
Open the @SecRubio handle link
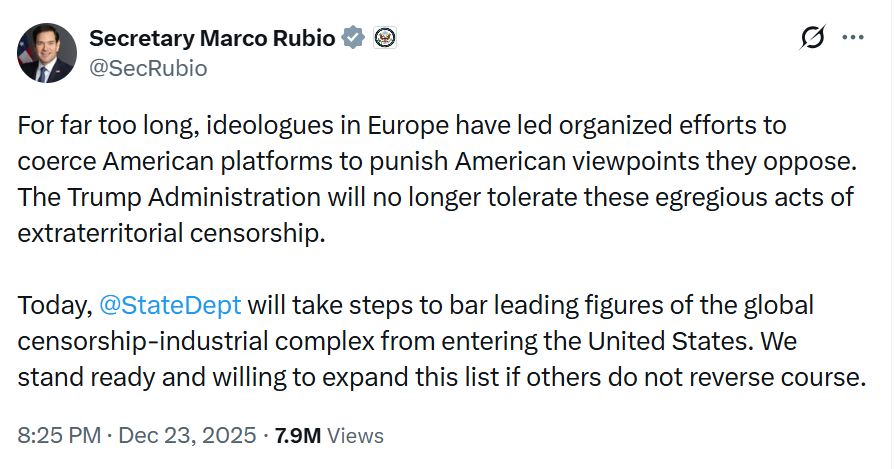coord(148,68)
